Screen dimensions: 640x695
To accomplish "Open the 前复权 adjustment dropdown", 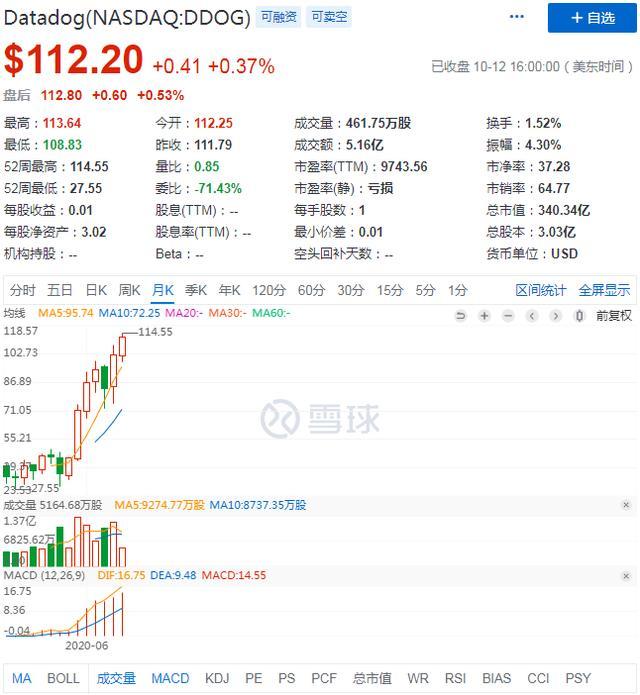I will click(613, 316).
